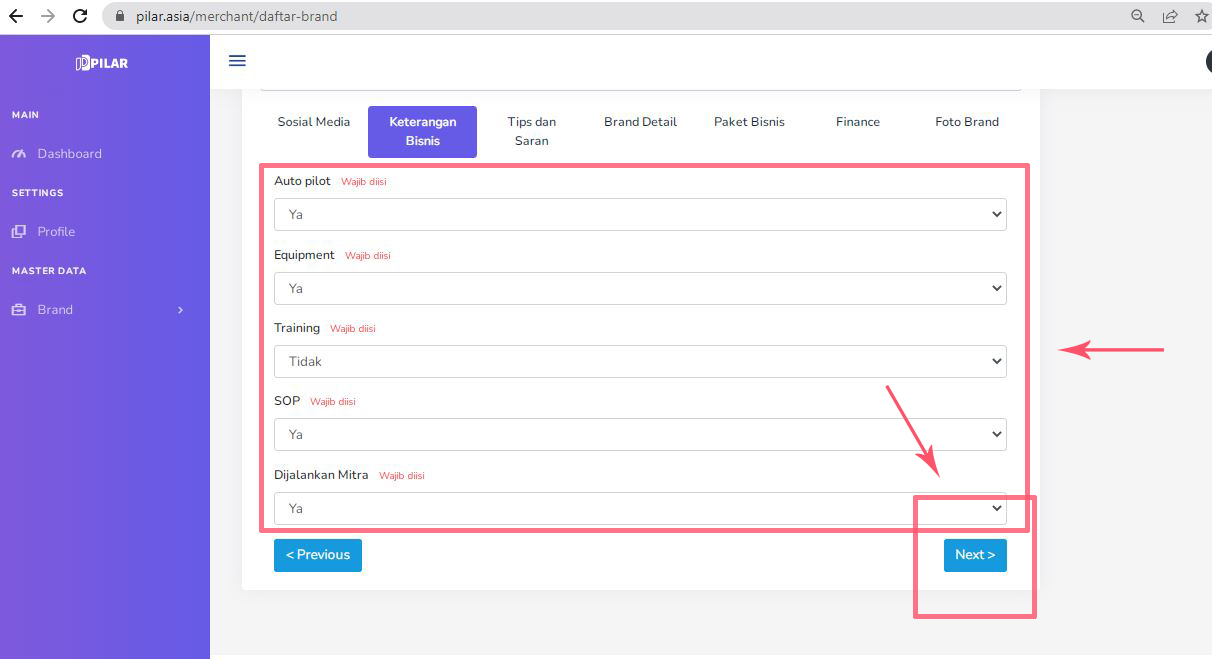Screen dimensions: 1212x659
Task: Click the Previous button
Action: (x=318, y=555)
